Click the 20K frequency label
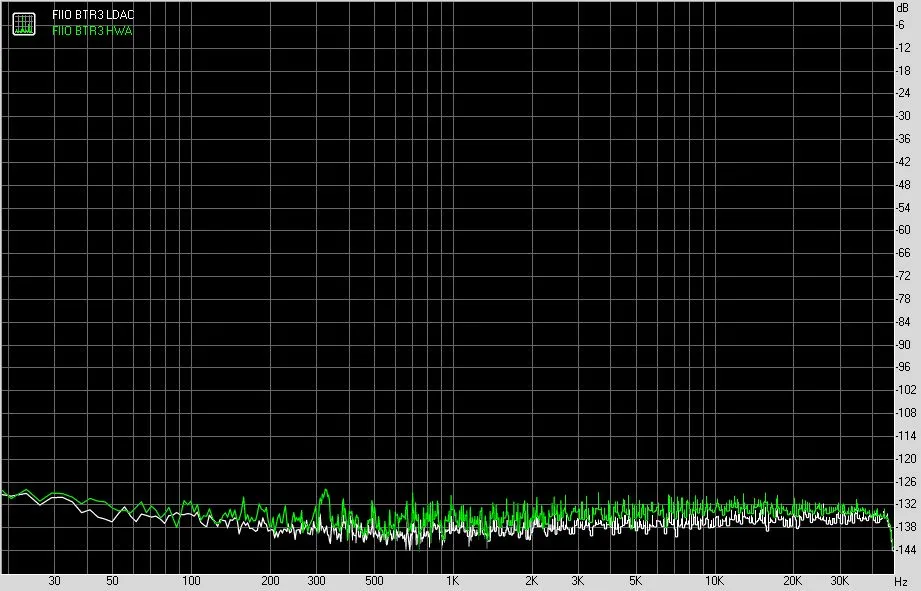Screen dimensions: 921x591 tap(793, 581)
